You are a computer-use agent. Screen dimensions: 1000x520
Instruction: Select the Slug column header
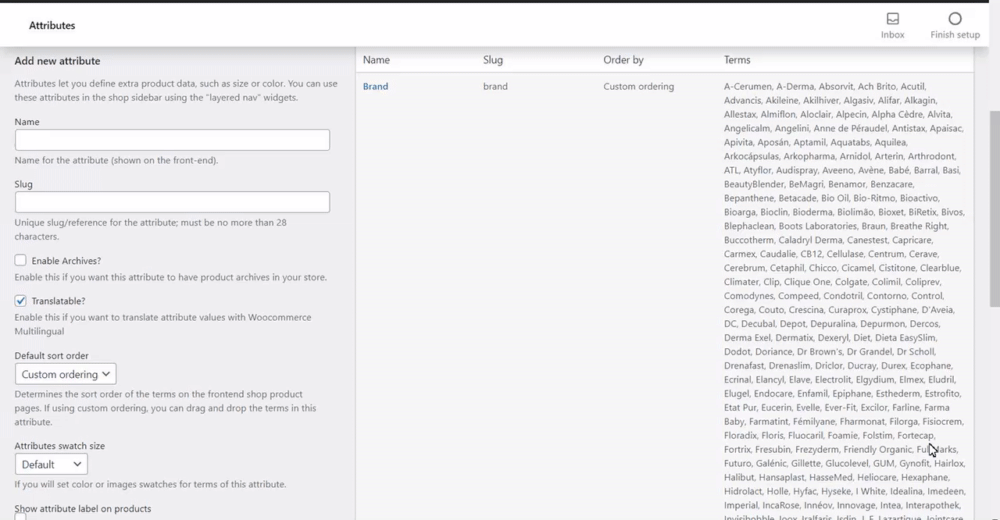[493, 59]
